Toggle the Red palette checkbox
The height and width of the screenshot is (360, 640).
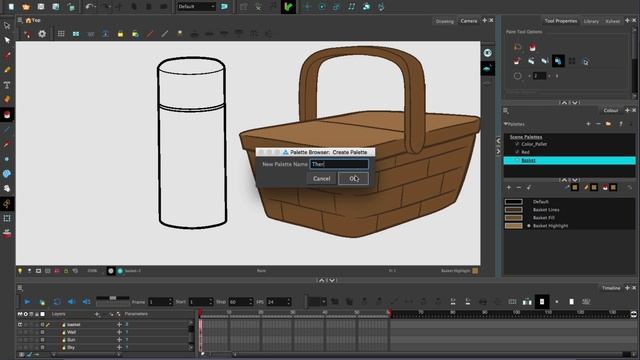pos(517,152)
